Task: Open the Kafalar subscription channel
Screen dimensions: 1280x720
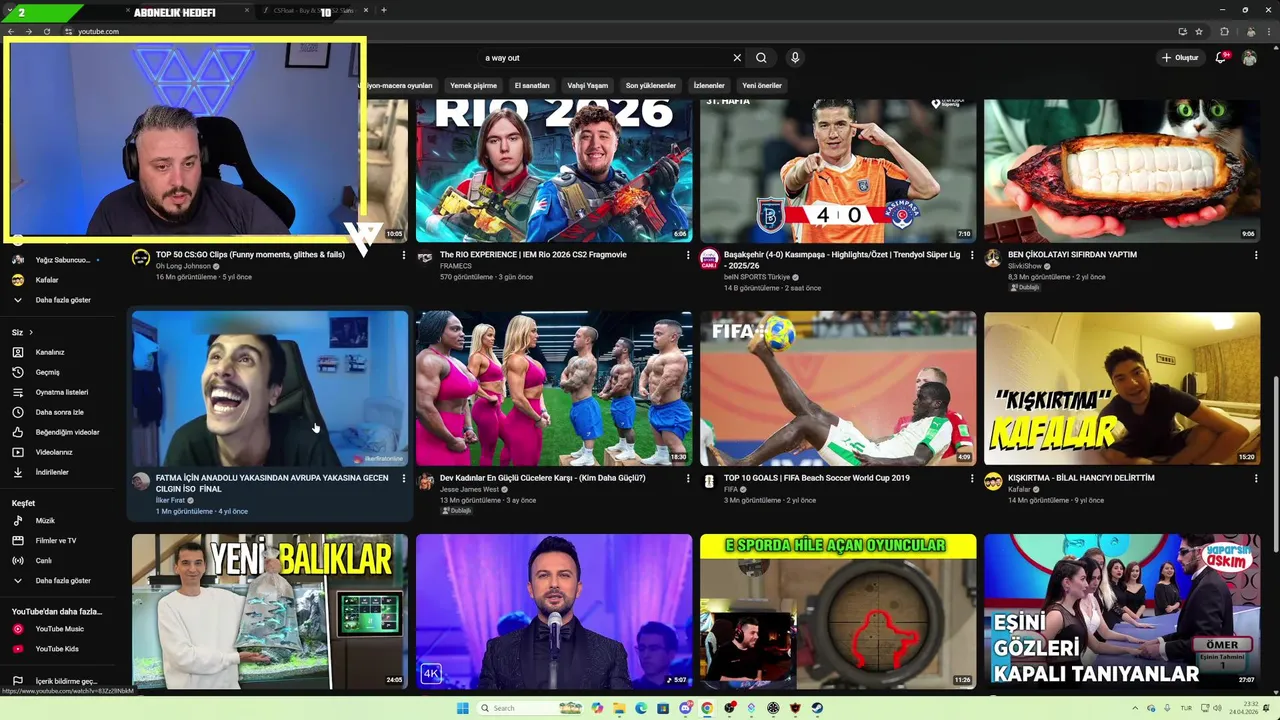Action: click(x=47, y=280)
